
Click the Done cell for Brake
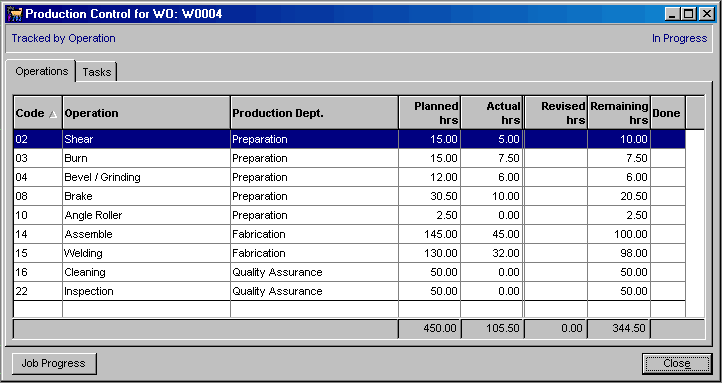pos(668,196)
